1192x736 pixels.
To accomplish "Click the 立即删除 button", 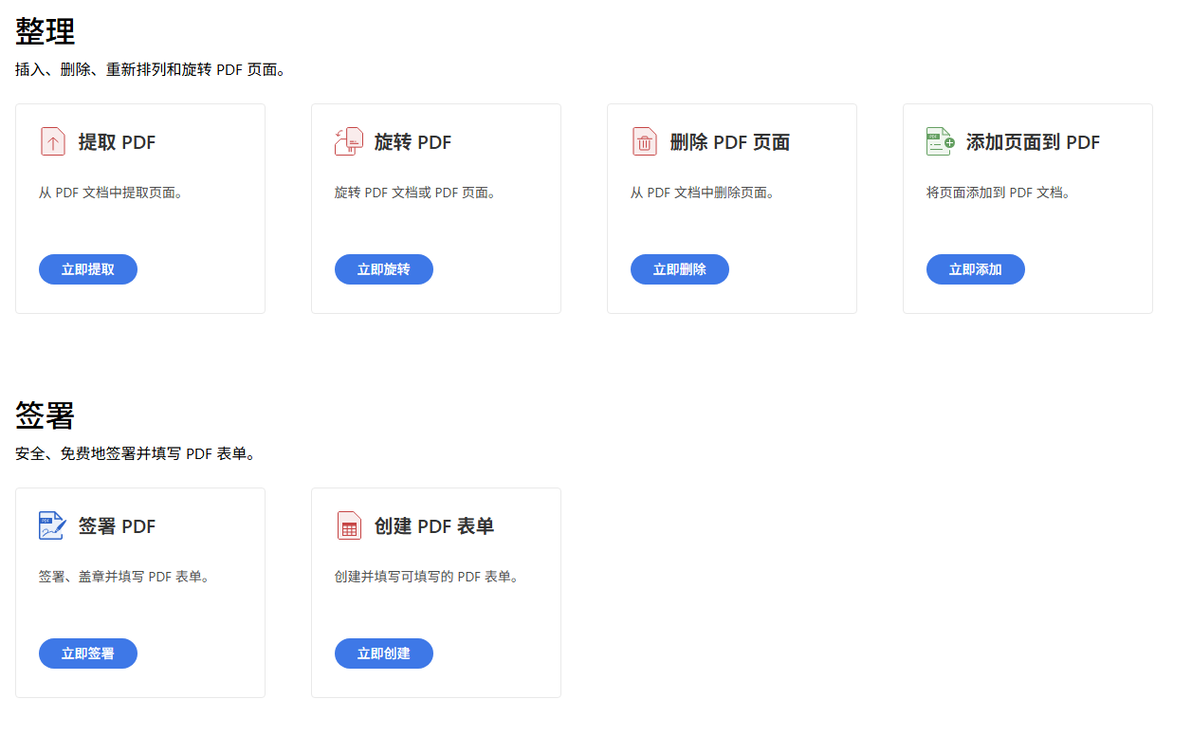I will 680,269.
